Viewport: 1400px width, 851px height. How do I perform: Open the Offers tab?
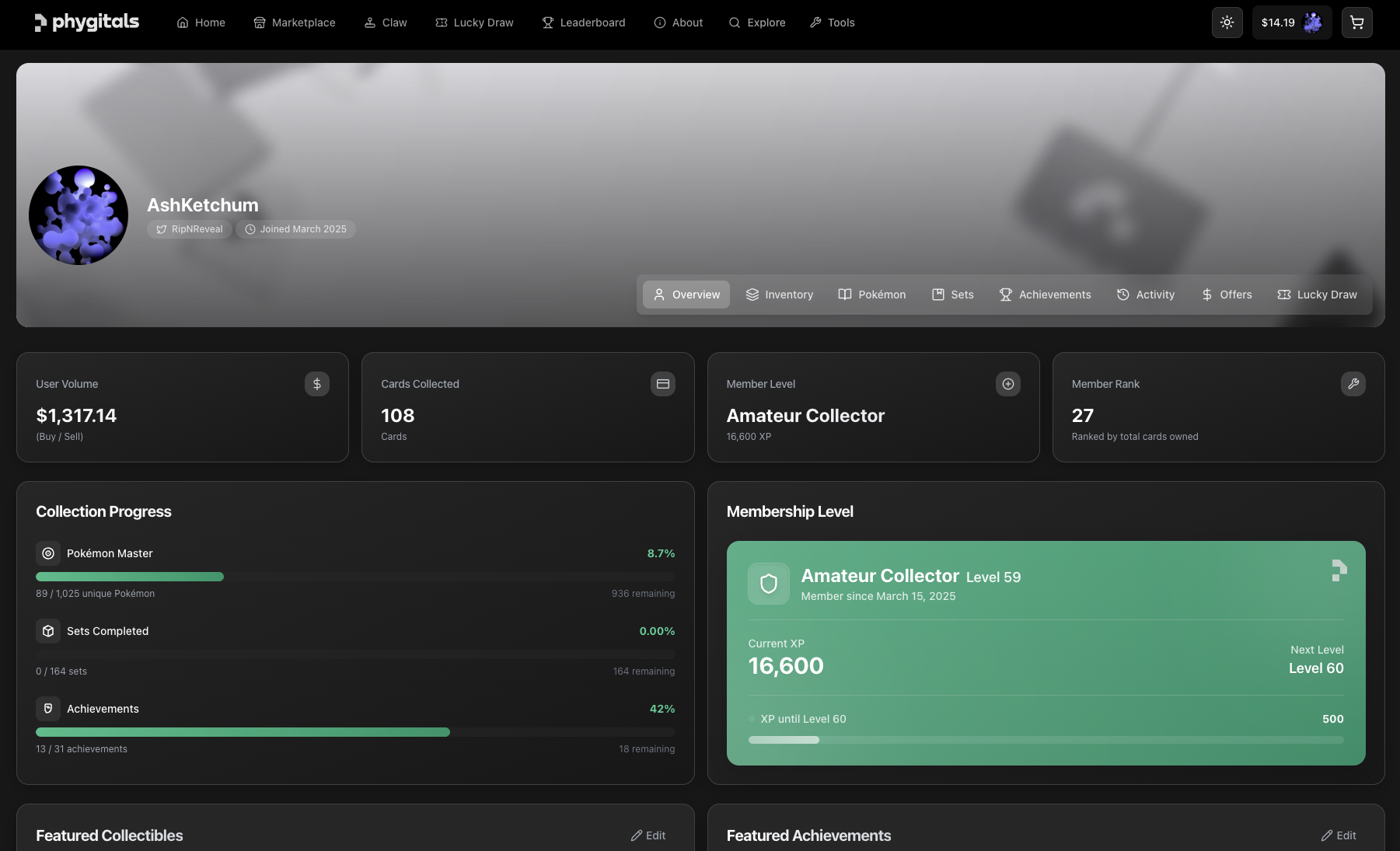[1227, 295]
